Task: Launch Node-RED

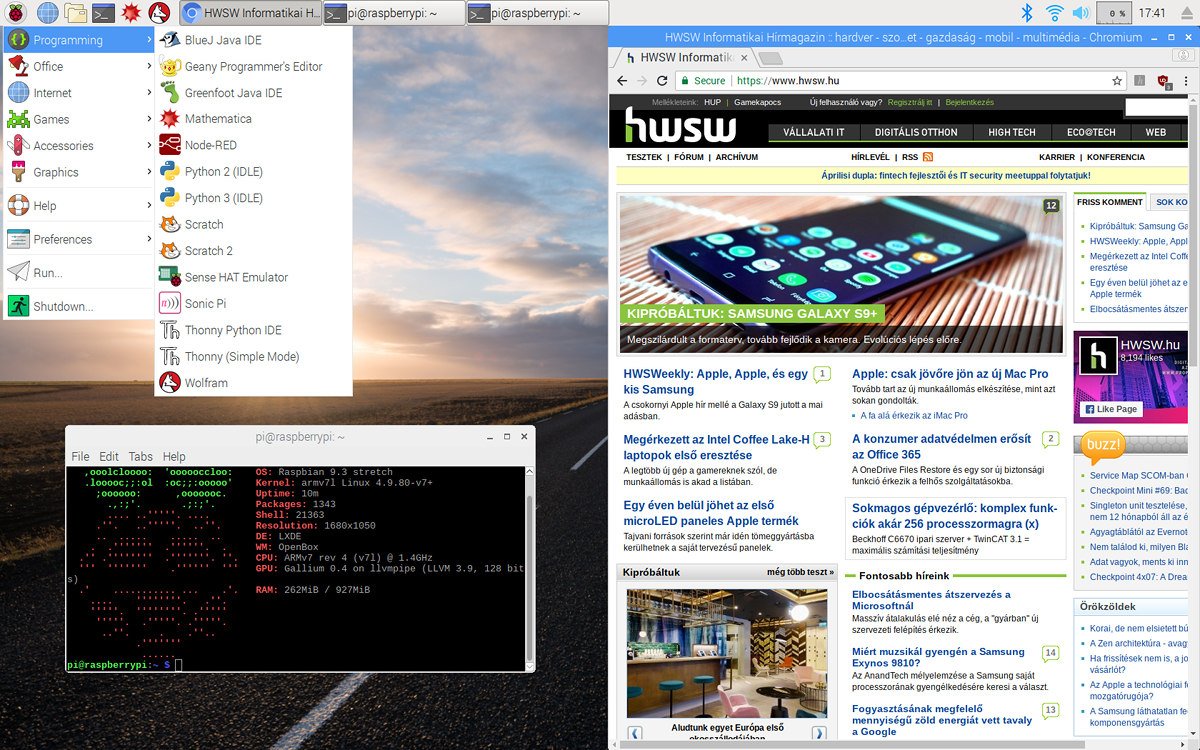Action: click(253, 145)
